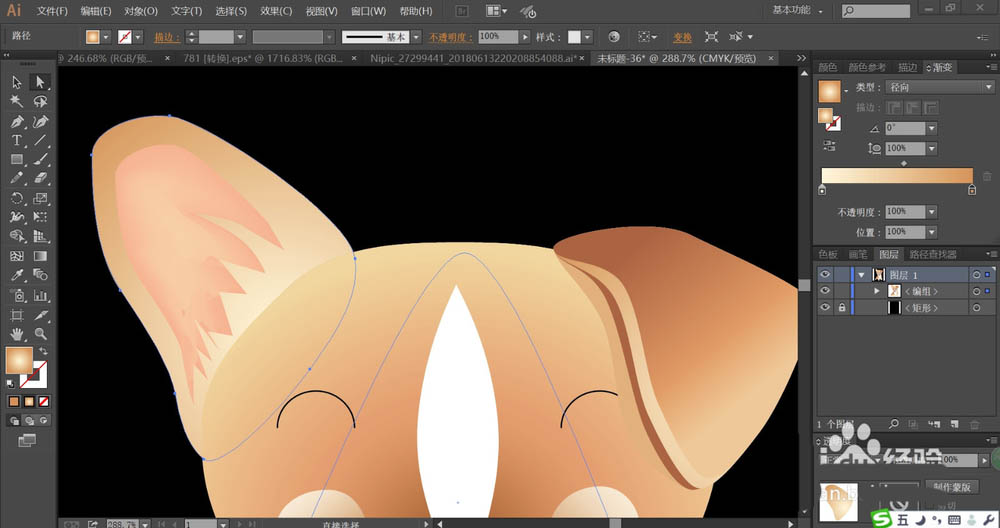Toggle visibility of 编组 sublayer
This screenshot has height=528, width=1000.
point(825,291)
